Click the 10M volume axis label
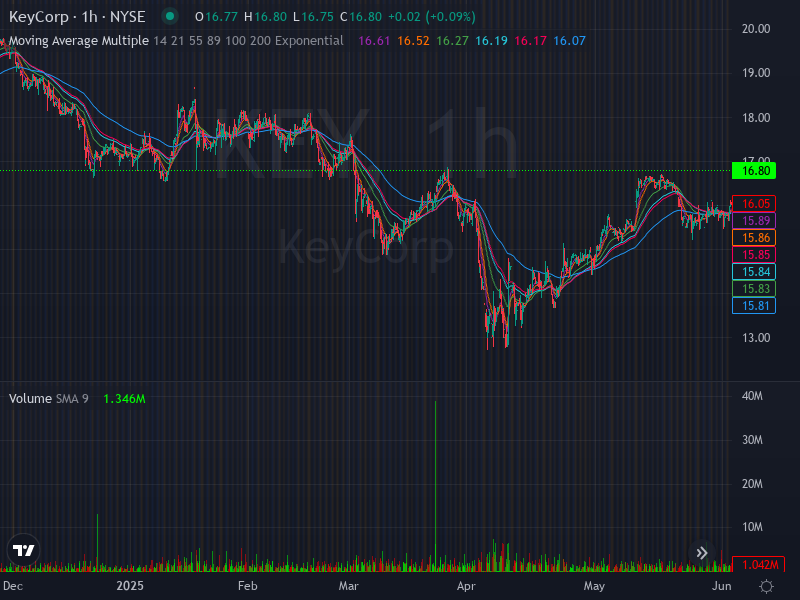The image size is (800, 600). [x=752, y=527]
